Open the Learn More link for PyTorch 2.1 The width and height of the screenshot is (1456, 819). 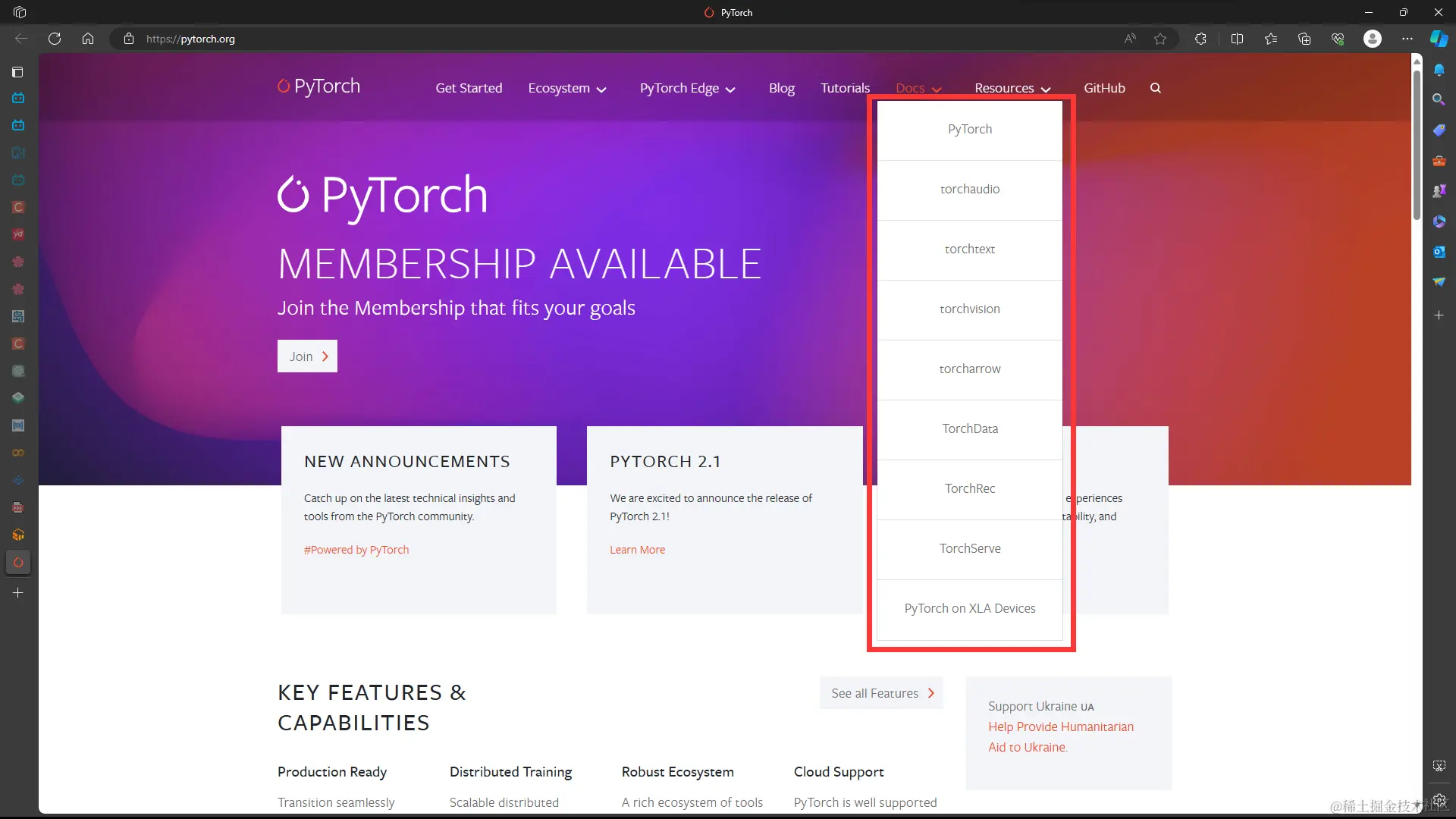[x=637, y=550]
